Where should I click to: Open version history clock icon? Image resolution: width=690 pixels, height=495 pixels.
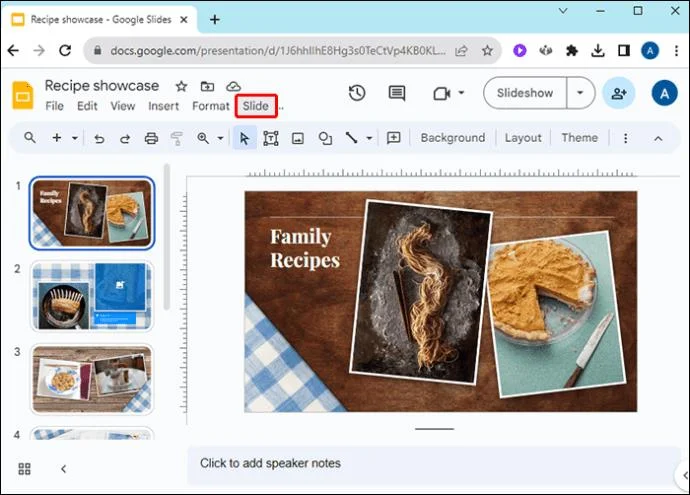pos(357,93)
